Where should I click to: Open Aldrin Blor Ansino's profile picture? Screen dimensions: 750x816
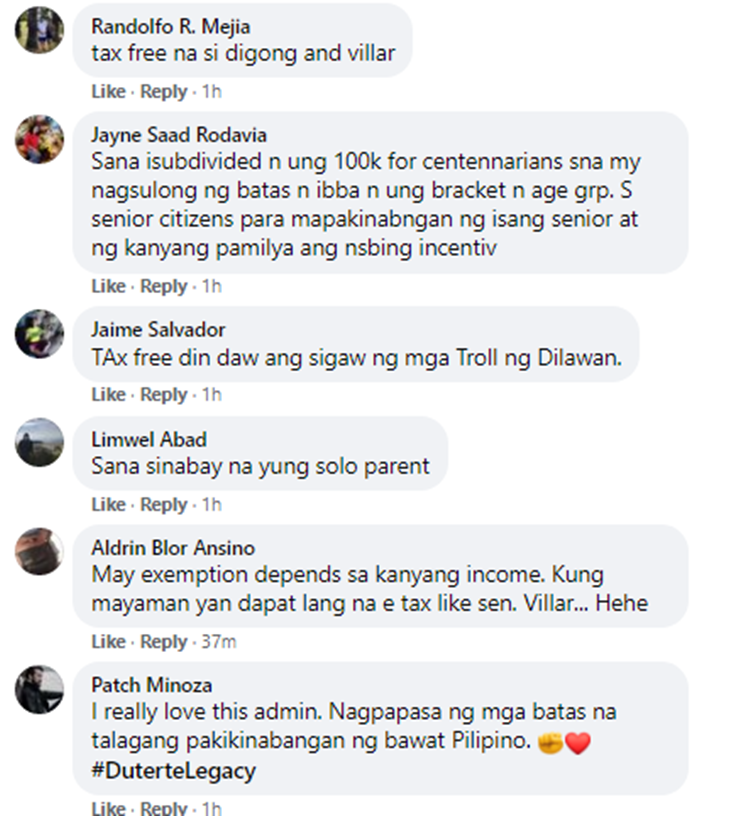(39, 552)
